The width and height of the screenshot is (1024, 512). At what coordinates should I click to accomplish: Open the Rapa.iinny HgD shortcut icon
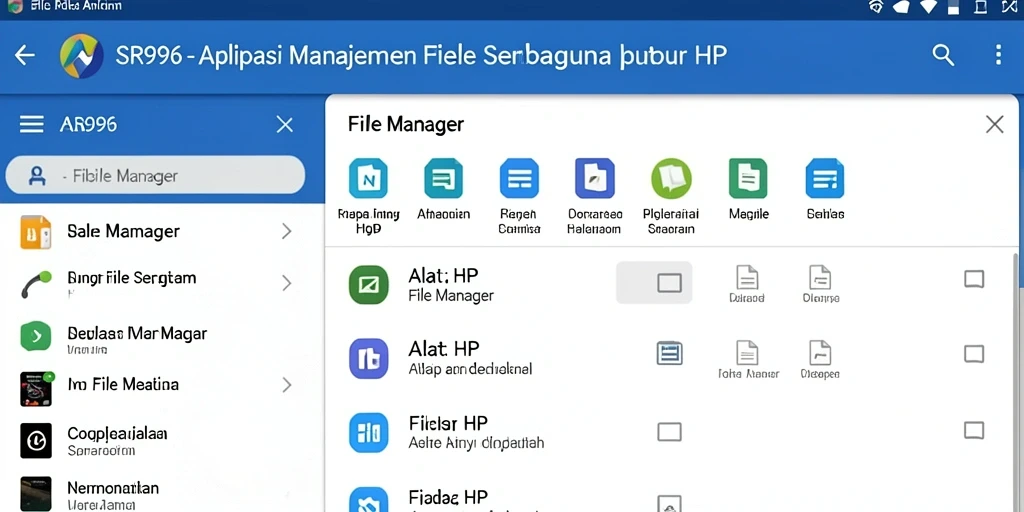tap(368, 178)
